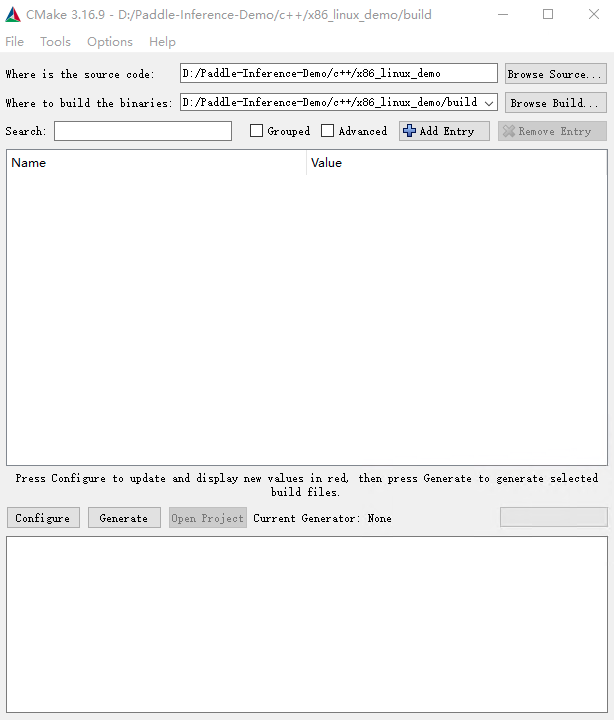This screenshot has width=614, height=720.
Task: Click the CMake logo icon in title bar
Action: 13,14
